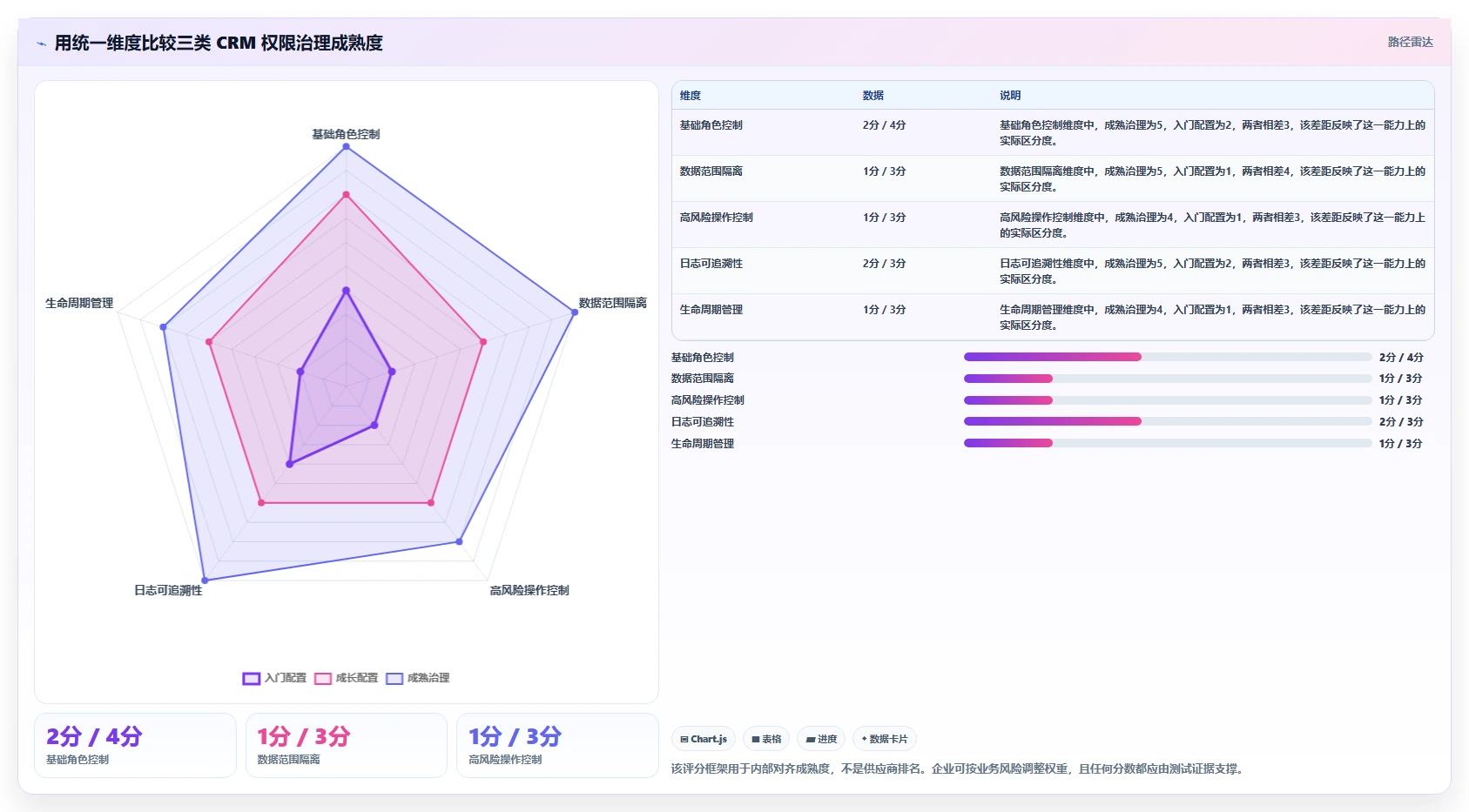Click 成长配置 data point on 基础角色控制 axis
Screen dimensions: 1469x812
point(346,195)
